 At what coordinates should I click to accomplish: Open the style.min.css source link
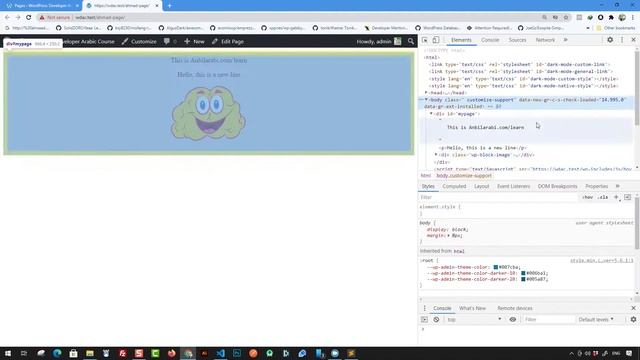tap(602, 260)
